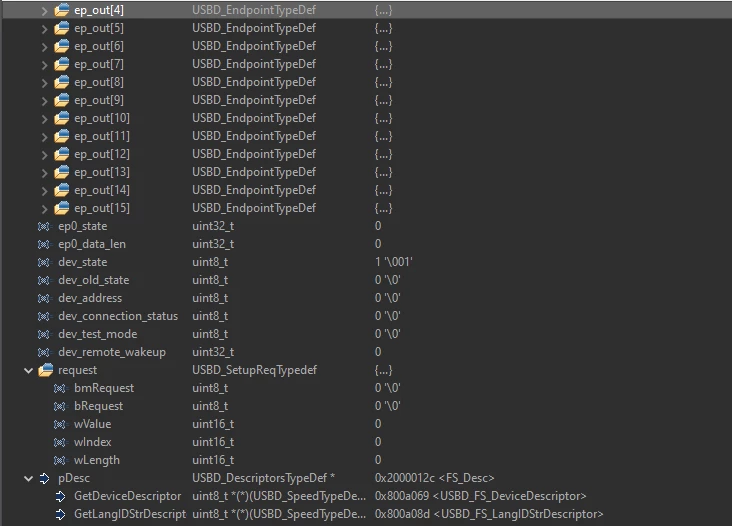Click the ep_out[8] struct icon
The height and width of the screenshot is (526, 732).
(x=62, y=82)
